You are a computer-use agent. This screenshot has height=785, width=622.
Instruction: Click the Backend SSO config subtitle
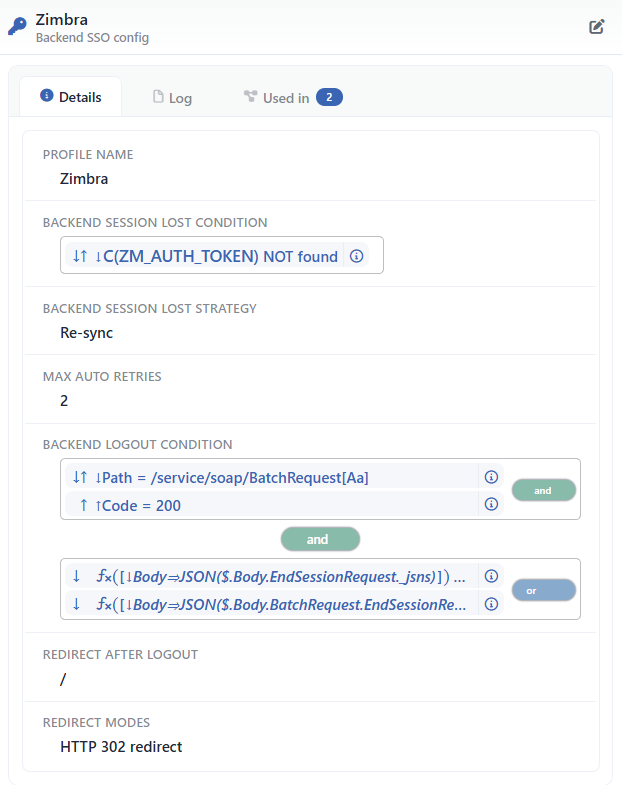[92, 38]
